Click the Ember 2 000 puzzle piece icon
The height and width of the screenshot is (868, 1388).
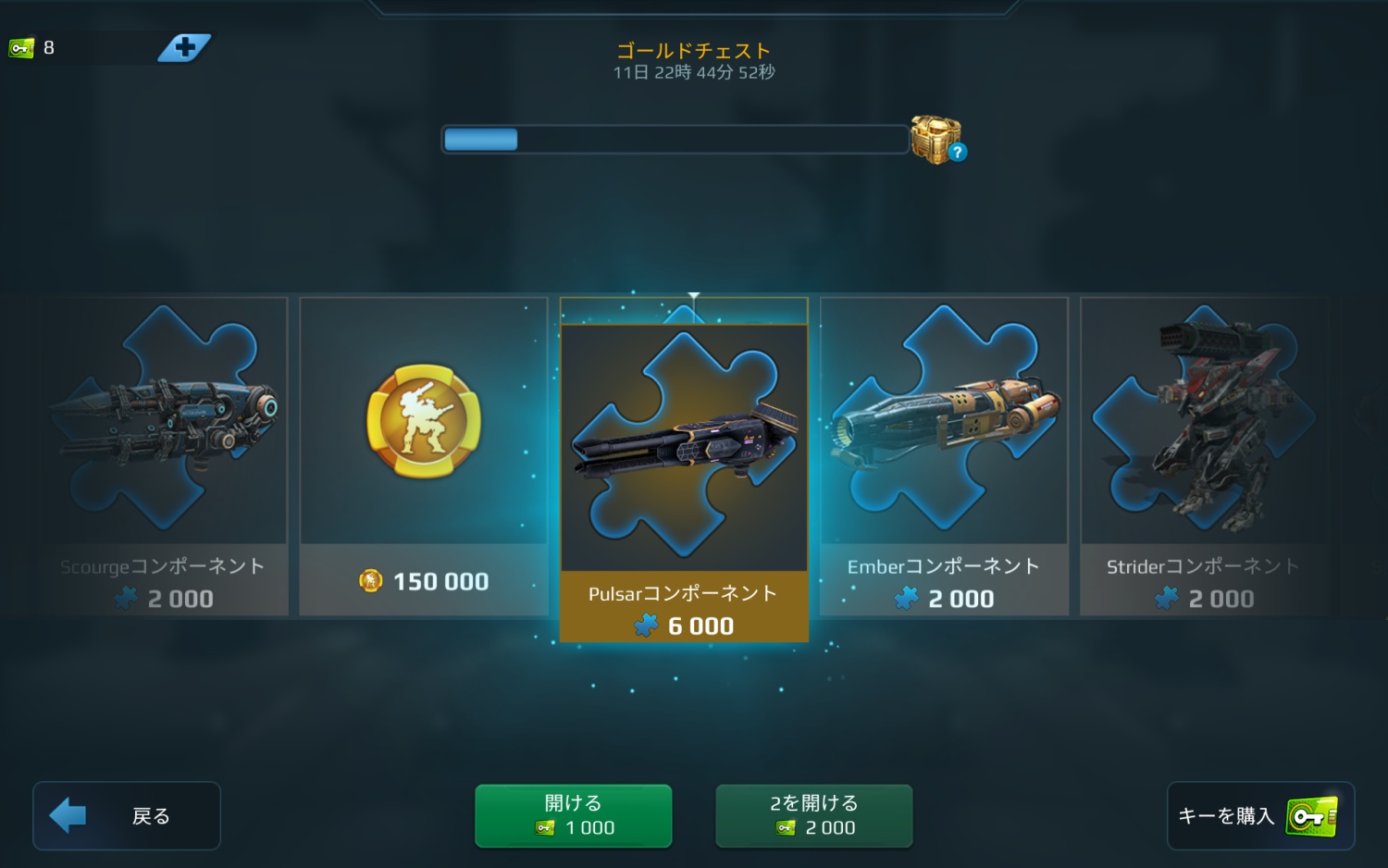[x=906, y=600]
